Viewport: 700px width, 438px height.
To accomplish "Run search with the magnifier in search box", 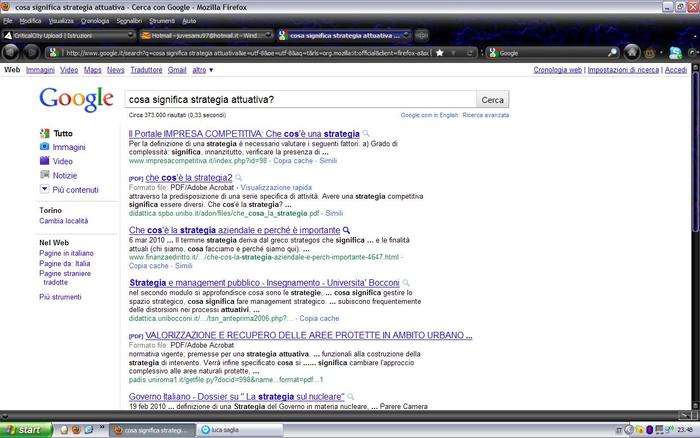I will (x=613, y=53).
